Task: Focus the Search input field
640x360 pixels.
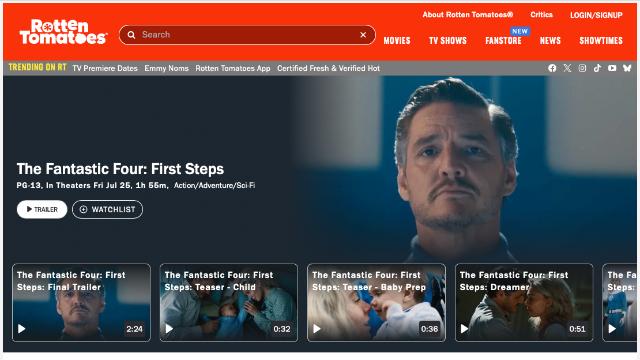Action: 247,35
